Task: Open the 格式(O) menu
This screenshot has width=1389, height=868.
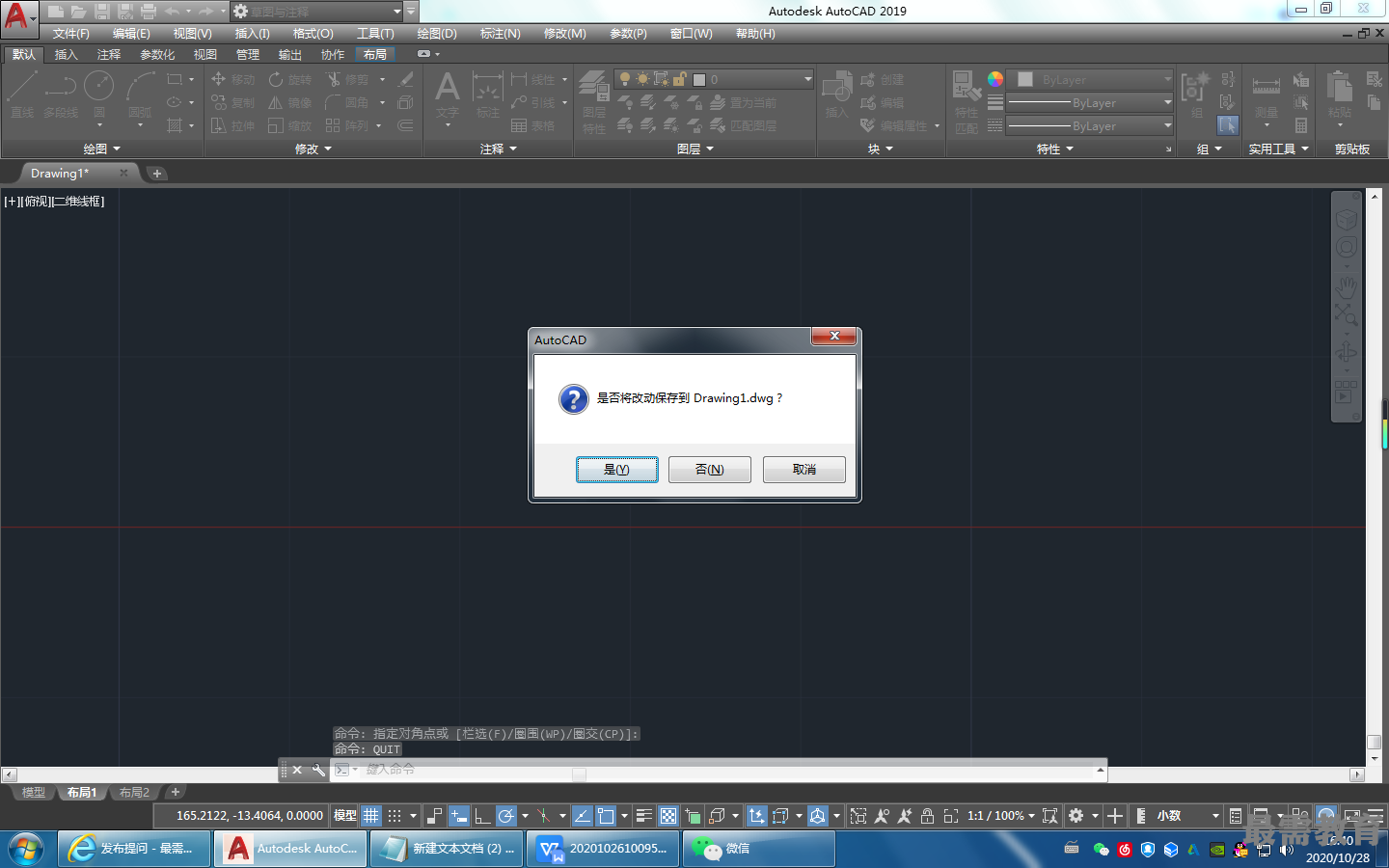Action: 313,34
